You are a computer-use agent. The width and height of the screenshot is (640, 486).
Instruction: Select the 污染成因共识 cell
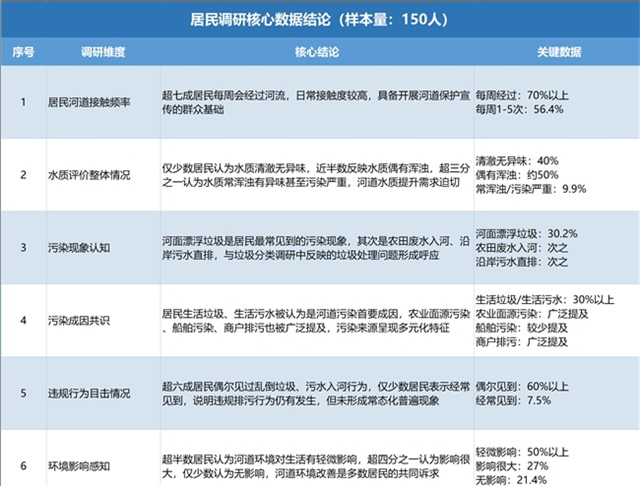(x=103, y=320)
